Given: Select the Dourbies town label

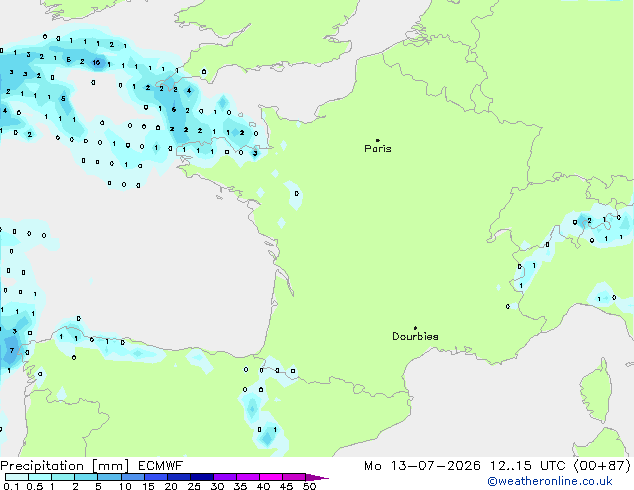Looking at the screenshot, I should point(415,336).
